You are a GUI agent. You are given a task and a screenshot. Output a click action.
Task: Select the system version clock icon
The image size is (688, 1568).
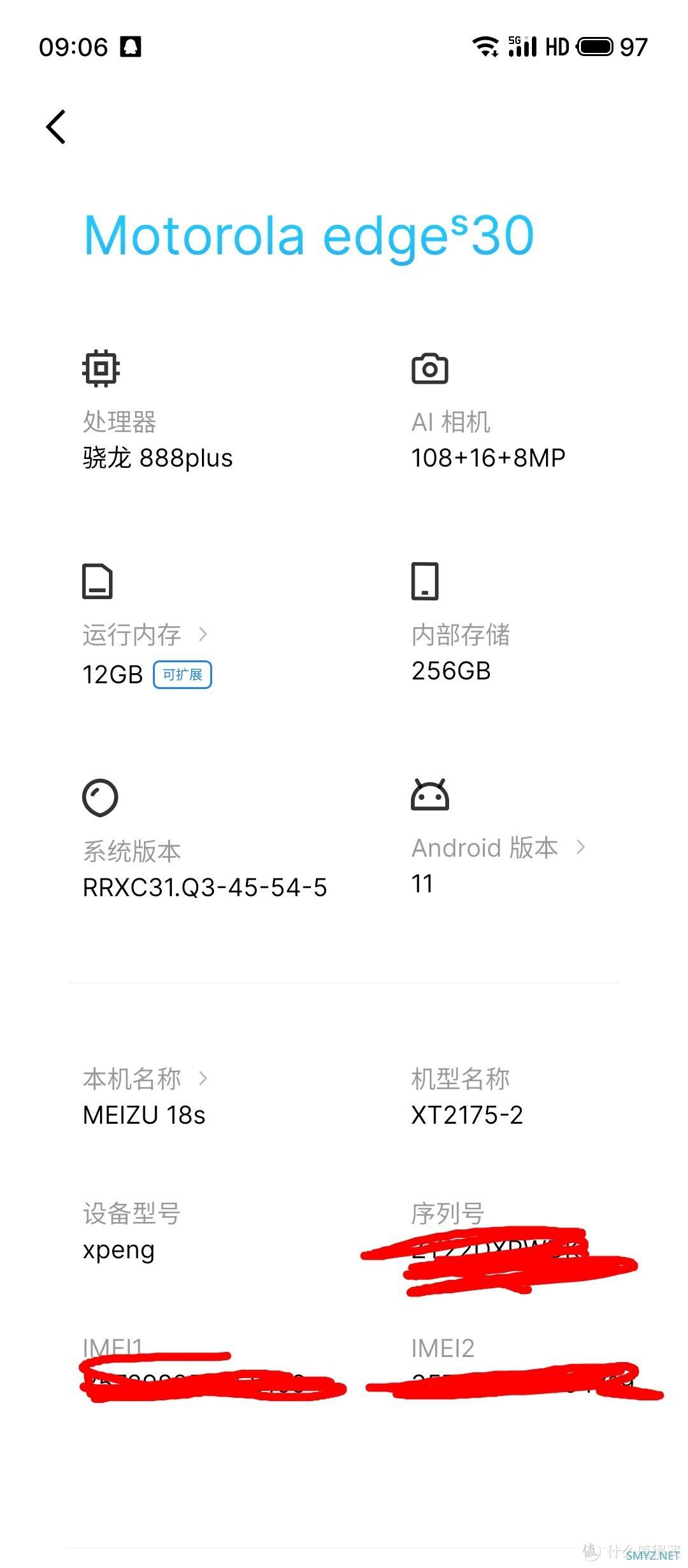tap(99, 795)
